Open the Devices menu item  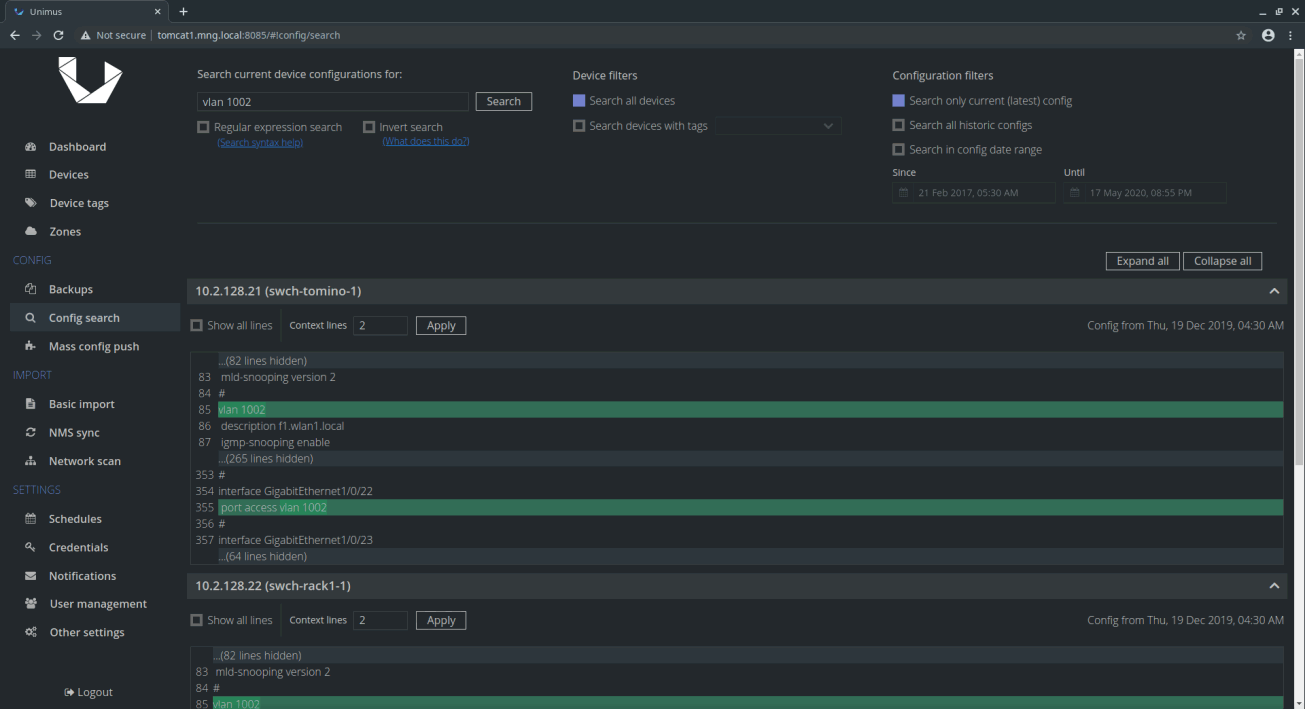(68, 175)
